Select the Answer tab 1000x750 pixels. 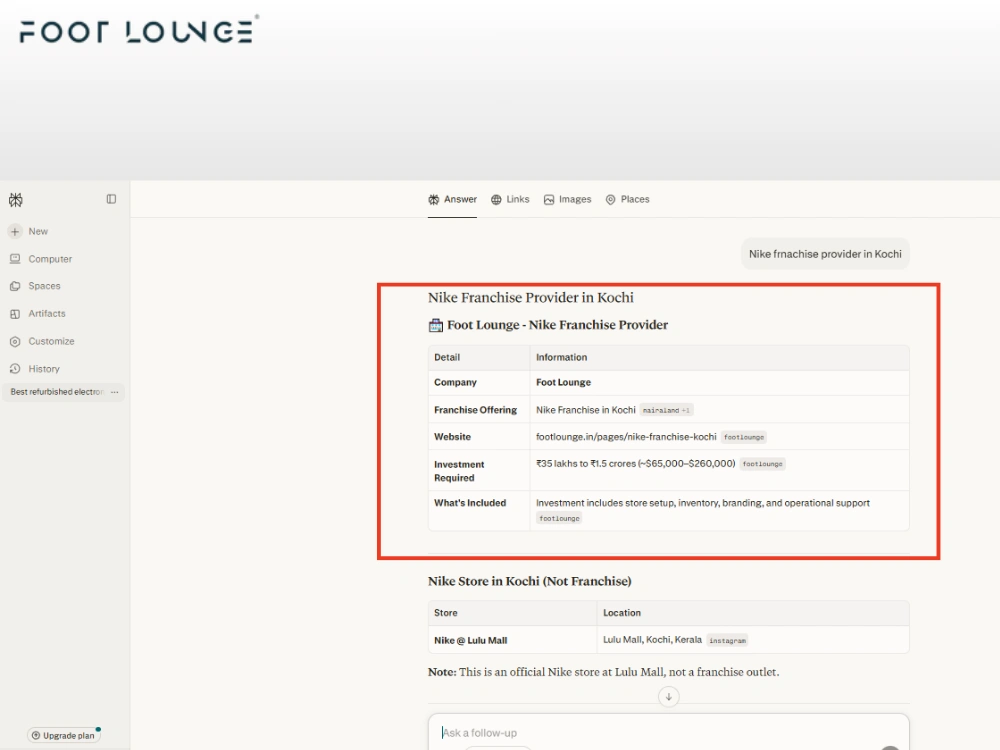[452, 199]
